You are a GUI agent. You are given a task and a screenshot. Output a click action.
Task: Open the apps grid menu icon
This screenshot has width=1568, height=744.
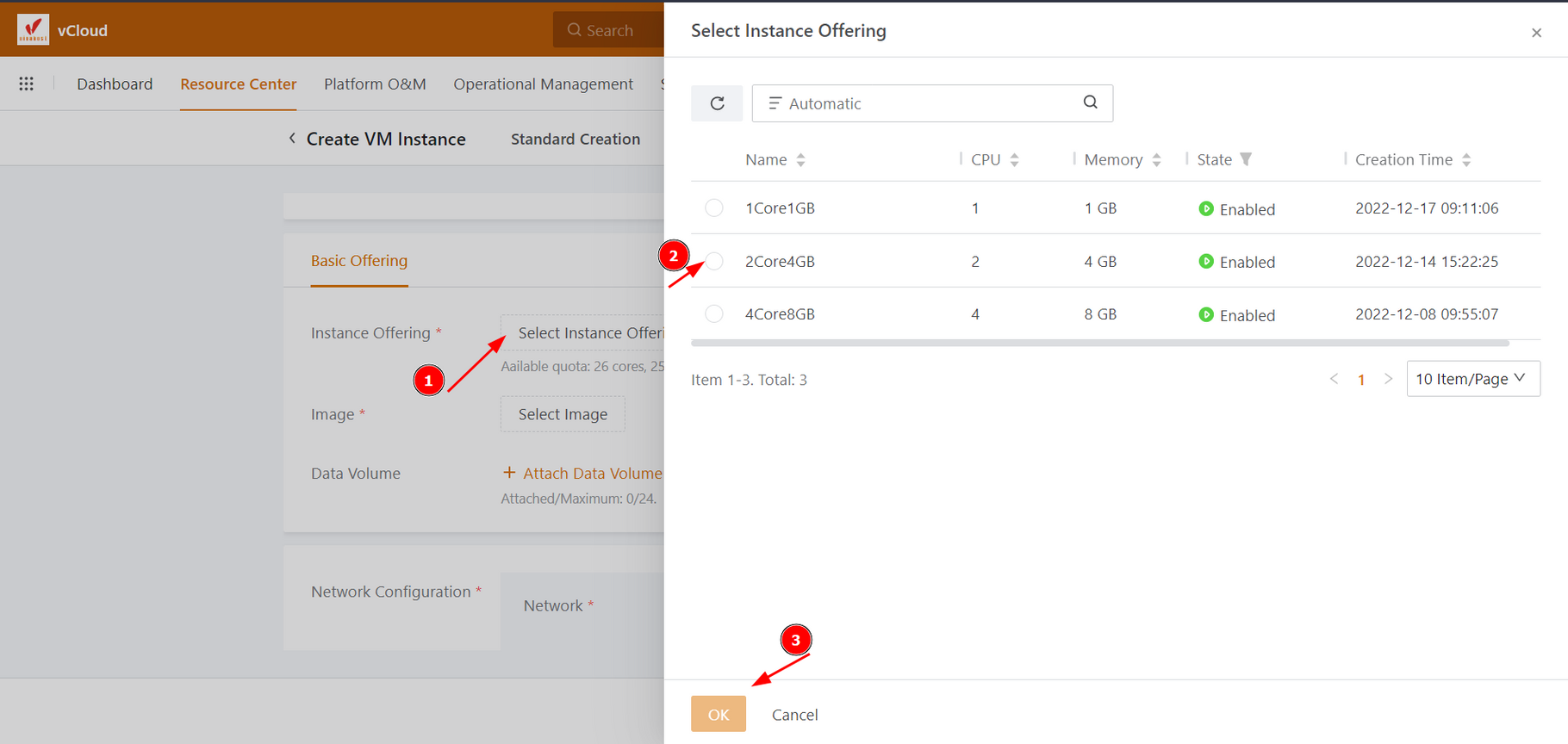coord(27,84)
